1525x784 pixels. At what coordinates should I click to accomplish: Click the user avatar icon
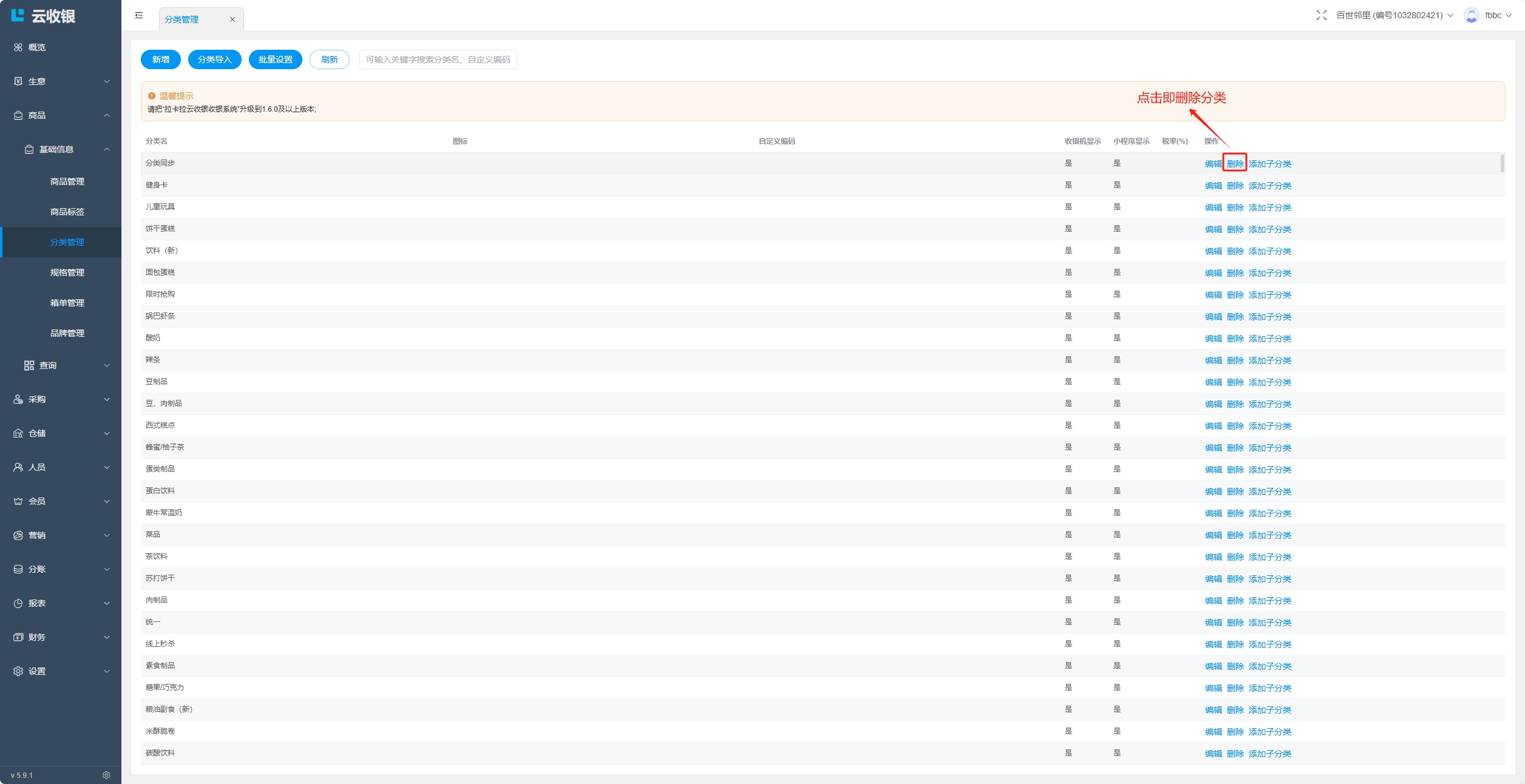(1471, 15)
